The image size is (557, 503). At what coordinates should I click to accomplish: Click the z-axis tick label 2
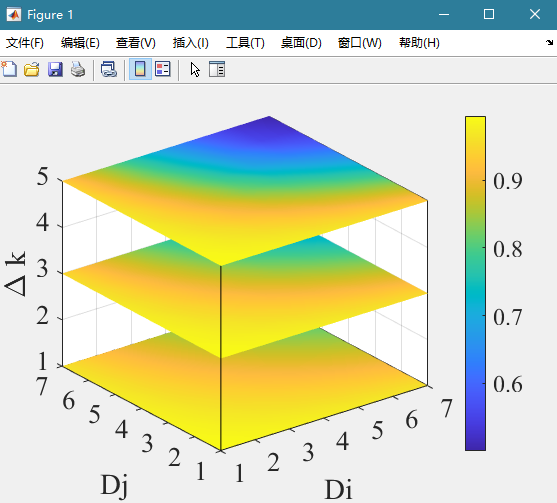pyautogui.click(x=43, y=315)
